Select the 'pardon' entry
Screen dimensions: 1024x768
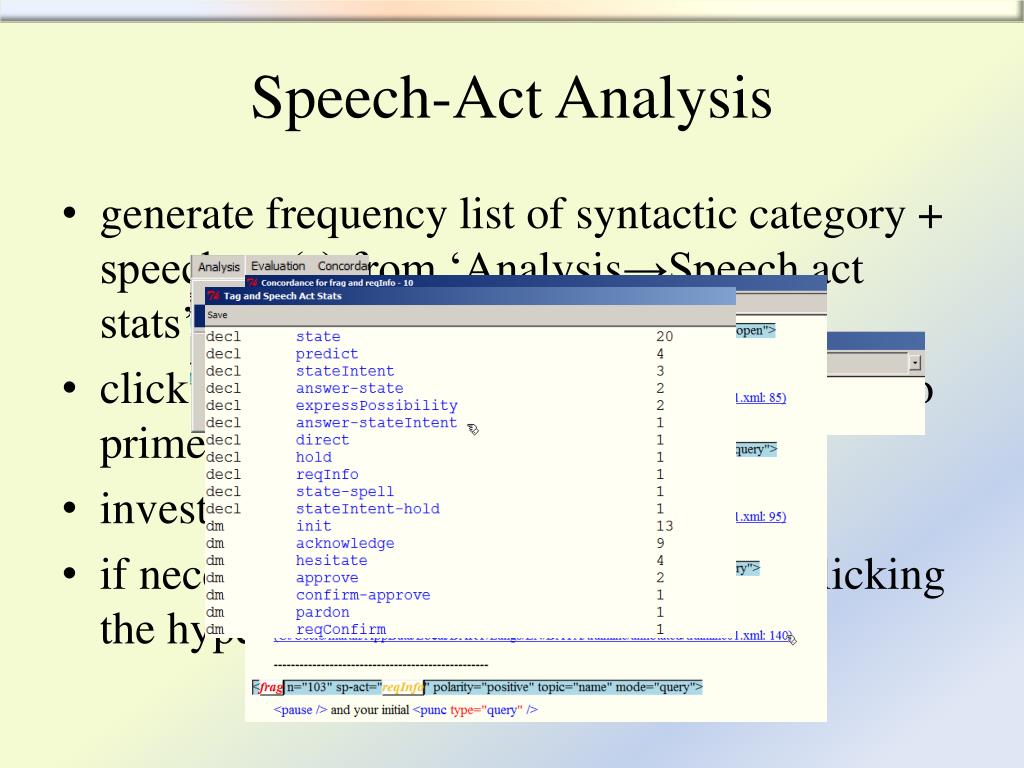point(323,612)
